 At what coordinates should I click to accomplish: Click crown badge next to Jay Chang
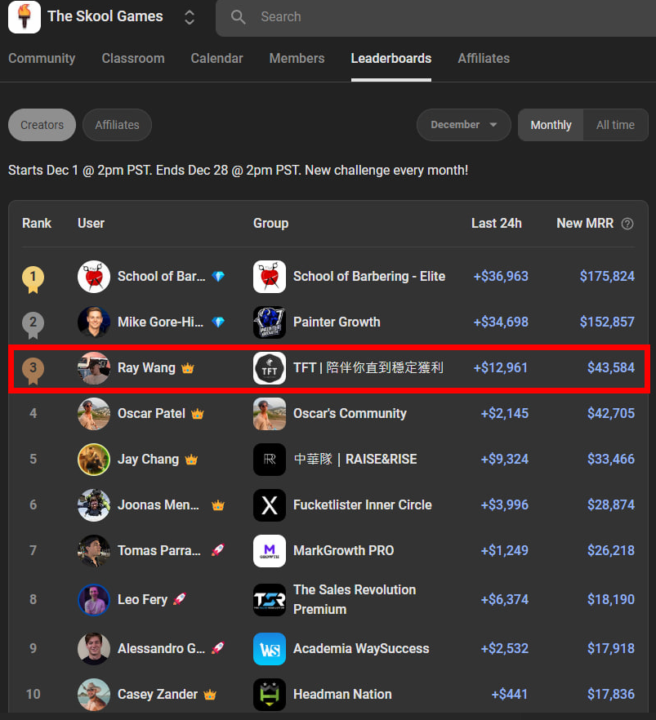click(x=191, y=459)
